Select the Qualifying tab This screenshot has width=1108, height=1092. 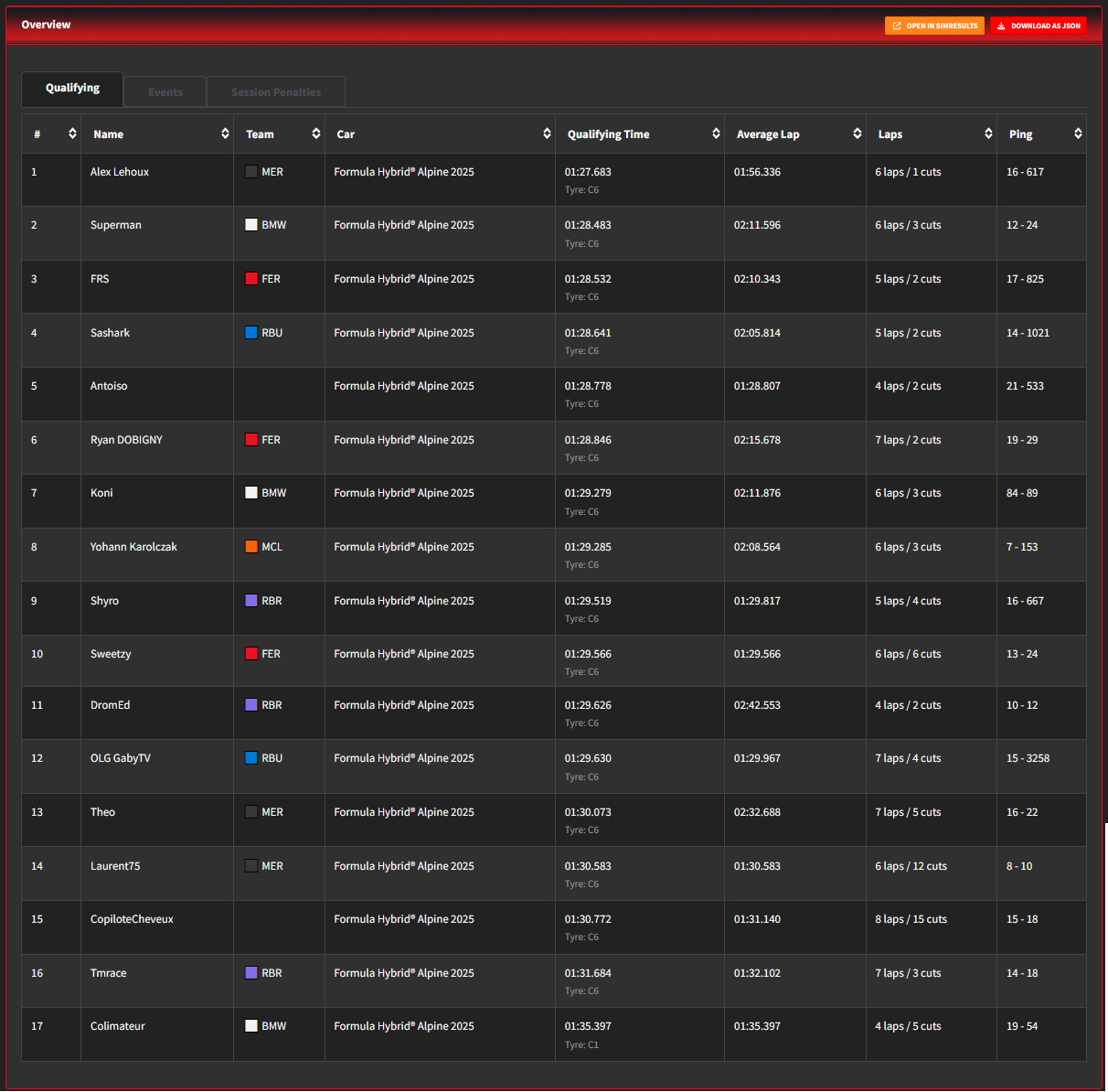(72, 88)
